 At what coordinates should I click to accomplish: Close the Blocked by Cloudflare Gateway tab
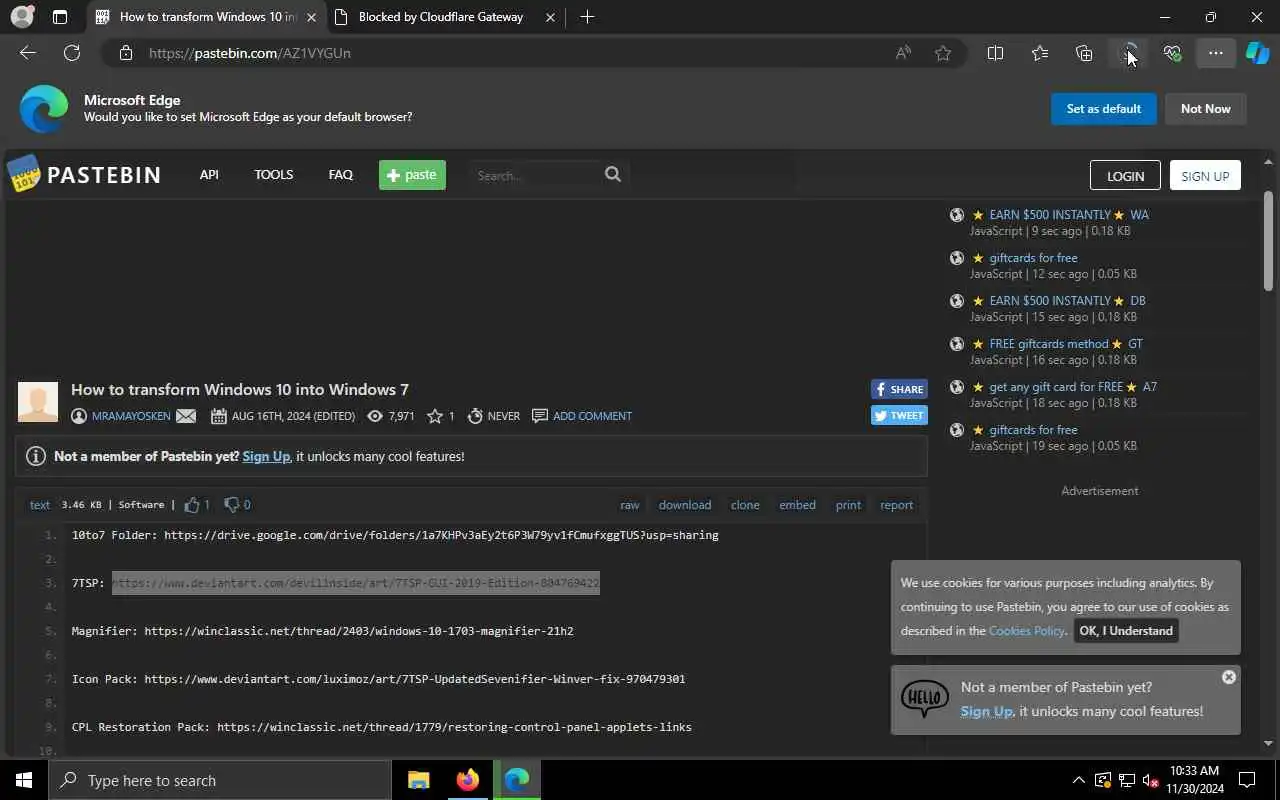click(x=551, y=17)
